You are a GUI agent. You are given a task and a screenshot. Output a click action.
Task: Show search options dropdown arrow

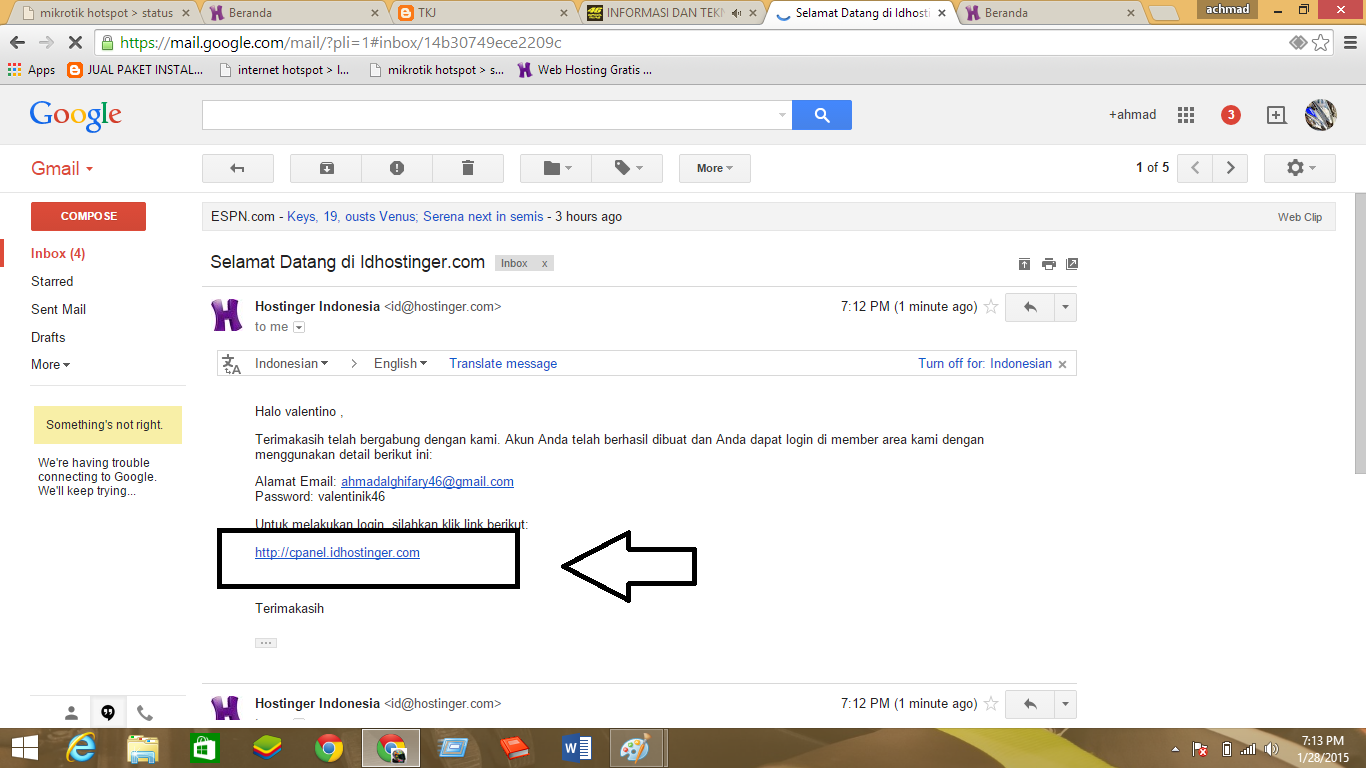[782, 116]
